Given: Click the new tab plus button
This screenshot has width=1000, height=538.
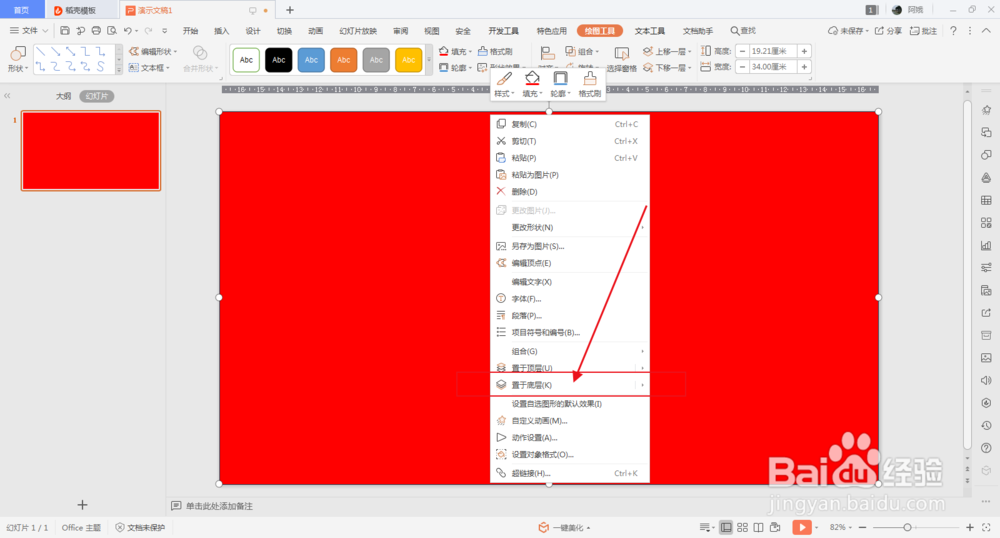Looking at the screenshot, I should tap(290, 10).
